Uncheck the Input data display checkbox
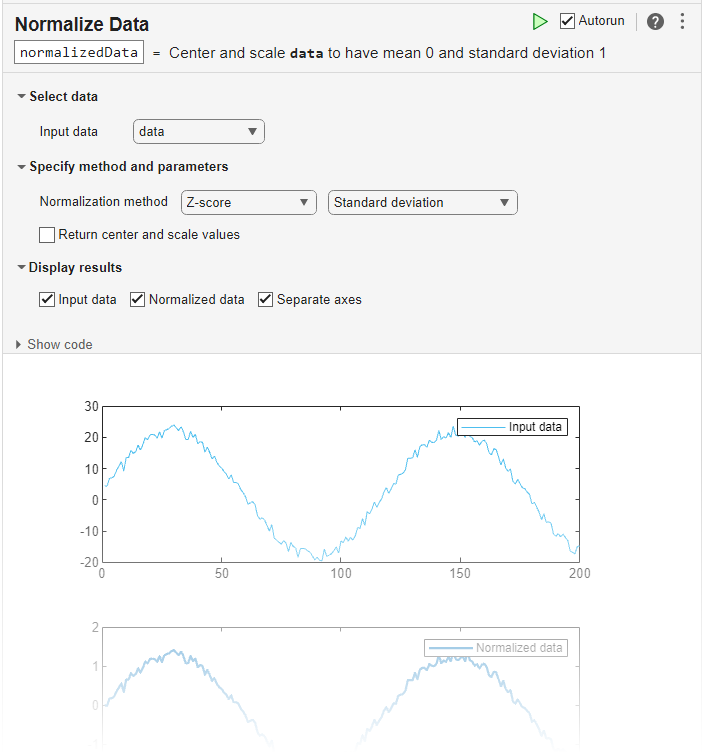This screenshot has height=753, width=705. [x=47, y=299]
